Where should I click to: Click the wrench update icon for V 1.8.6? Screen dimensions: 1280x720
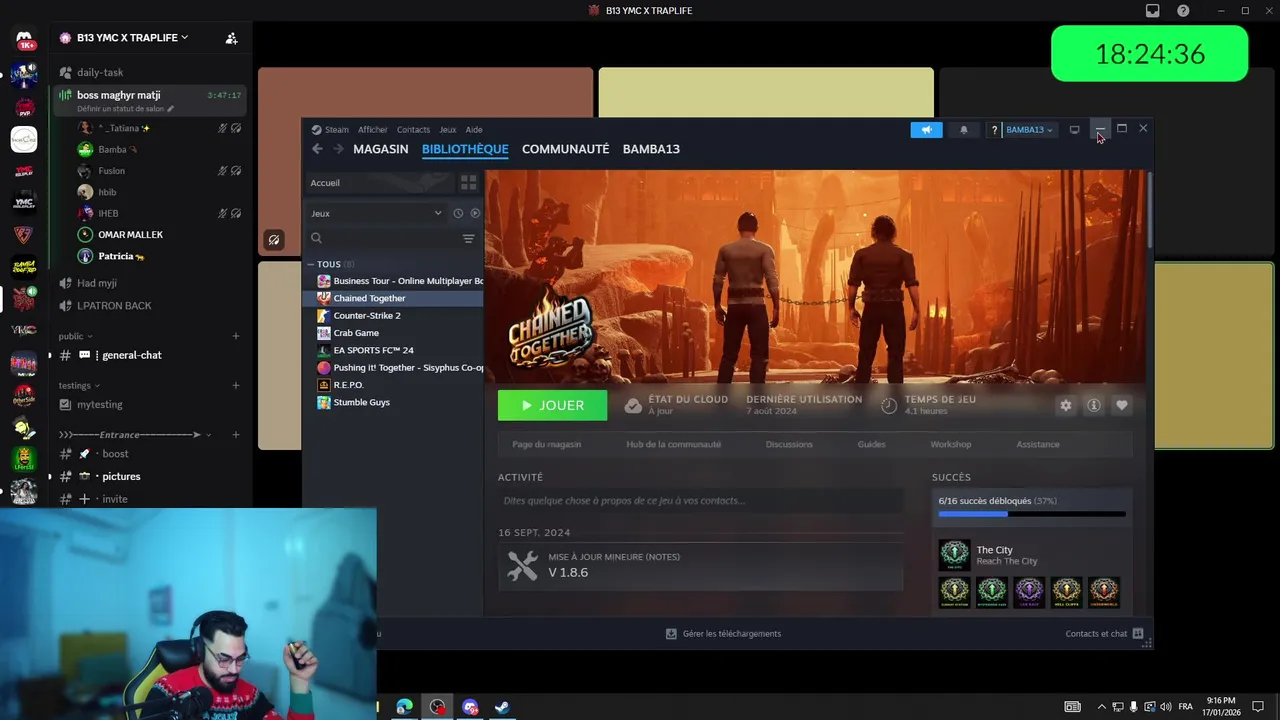click(522, 566)
